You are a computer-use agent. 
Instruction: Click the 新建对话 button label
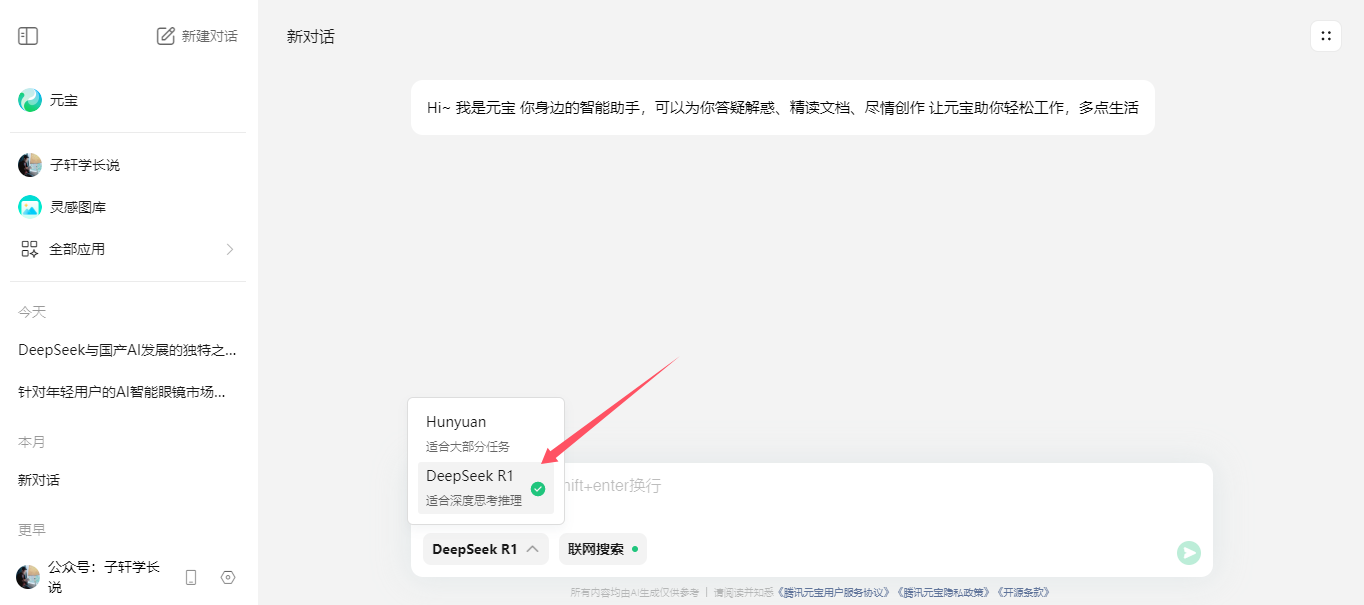click(210, 36)
